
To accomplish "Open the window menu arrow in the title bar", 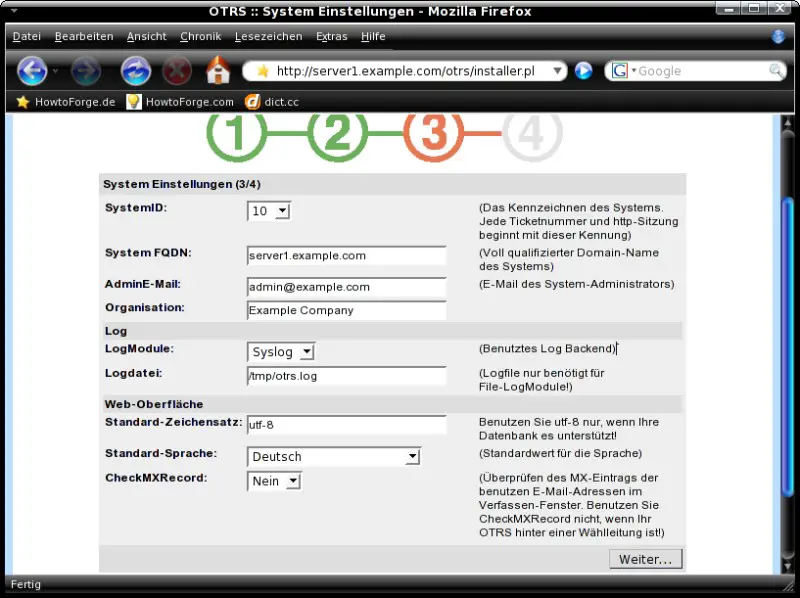I will click(x=14, y=10).
